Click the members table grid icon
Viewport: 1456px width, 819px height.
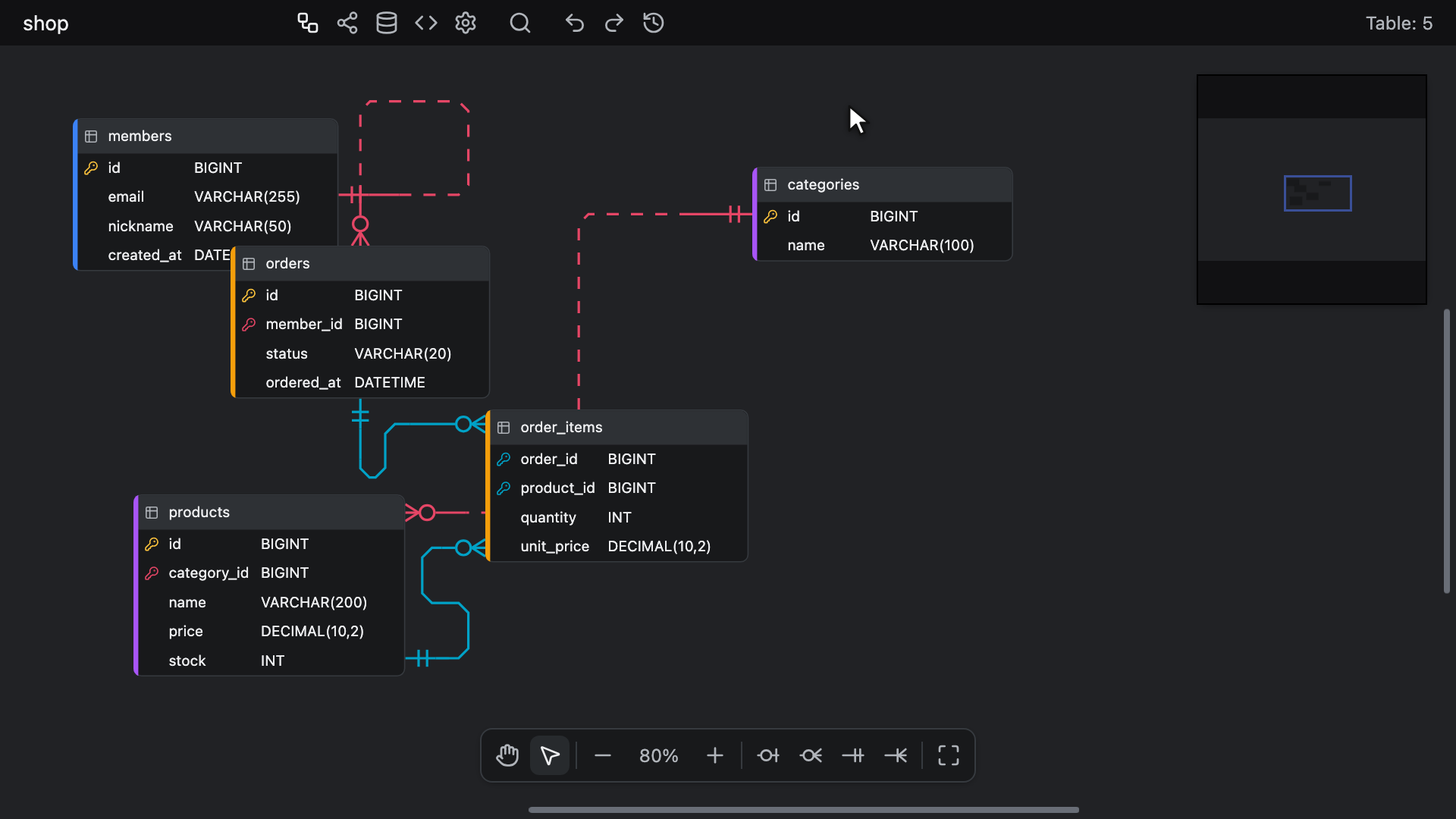(x=91, y=136)
